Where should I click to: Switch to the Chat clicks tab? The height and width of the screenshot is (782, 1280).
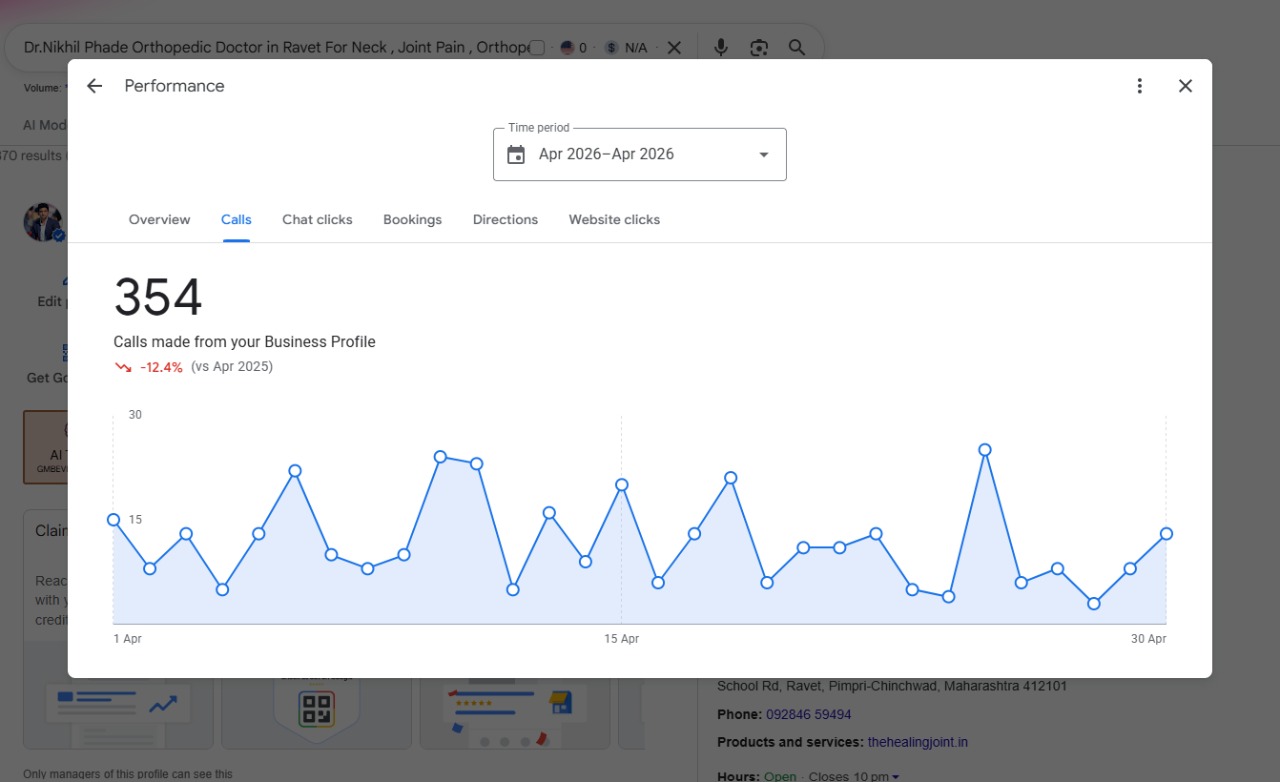(x=317, y=220)
